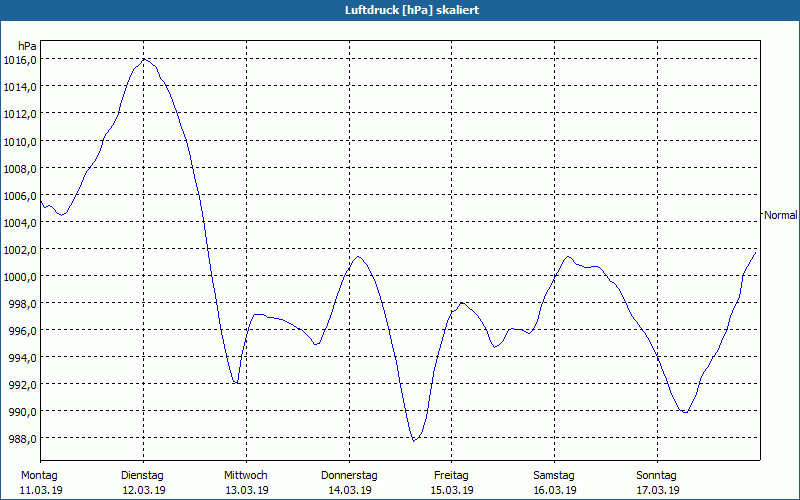Click the date 11.03.19
Viewport: 800px width, 500px height.
41,490
